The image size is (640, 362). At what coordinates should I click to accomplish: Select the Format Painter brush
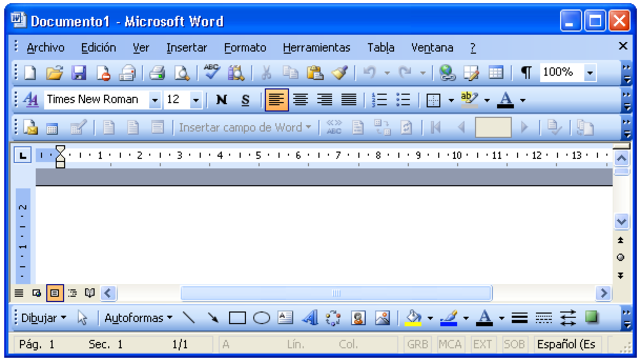(339, 73)
